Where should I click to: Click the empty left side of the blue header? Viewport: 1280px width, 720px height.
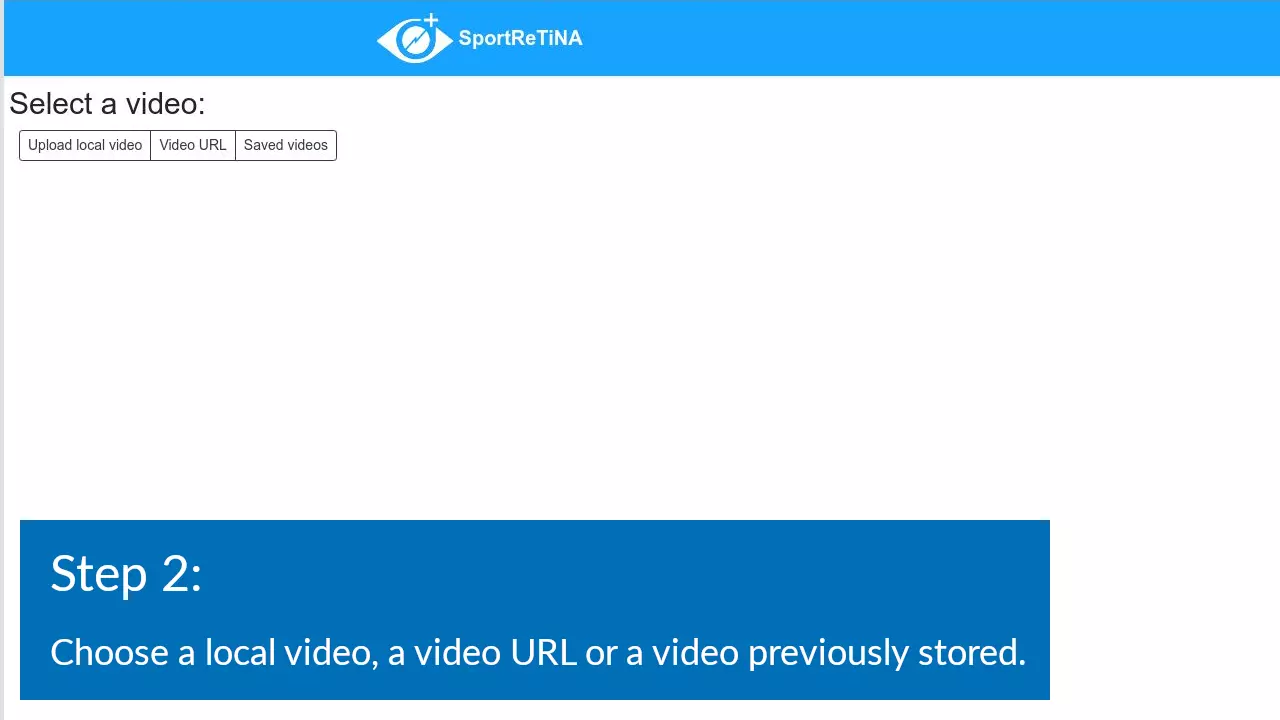pos(190,38)
